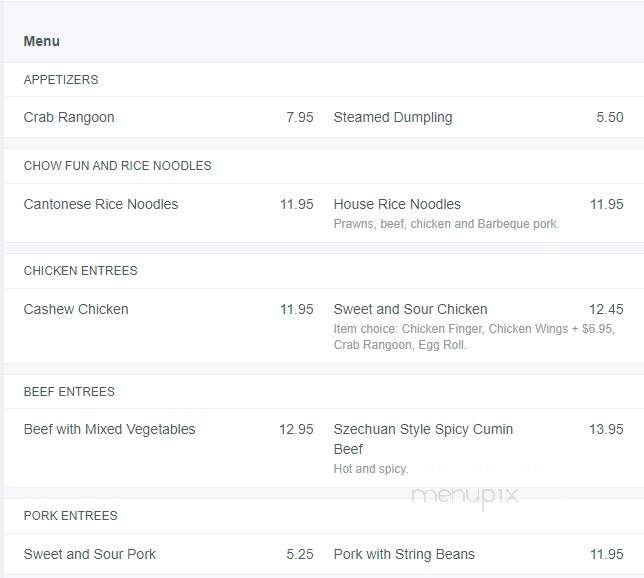This screenshot has width=644, height=578.
Task: Click the 13.95 price for Cumin Beef
Action: point(605,429)
